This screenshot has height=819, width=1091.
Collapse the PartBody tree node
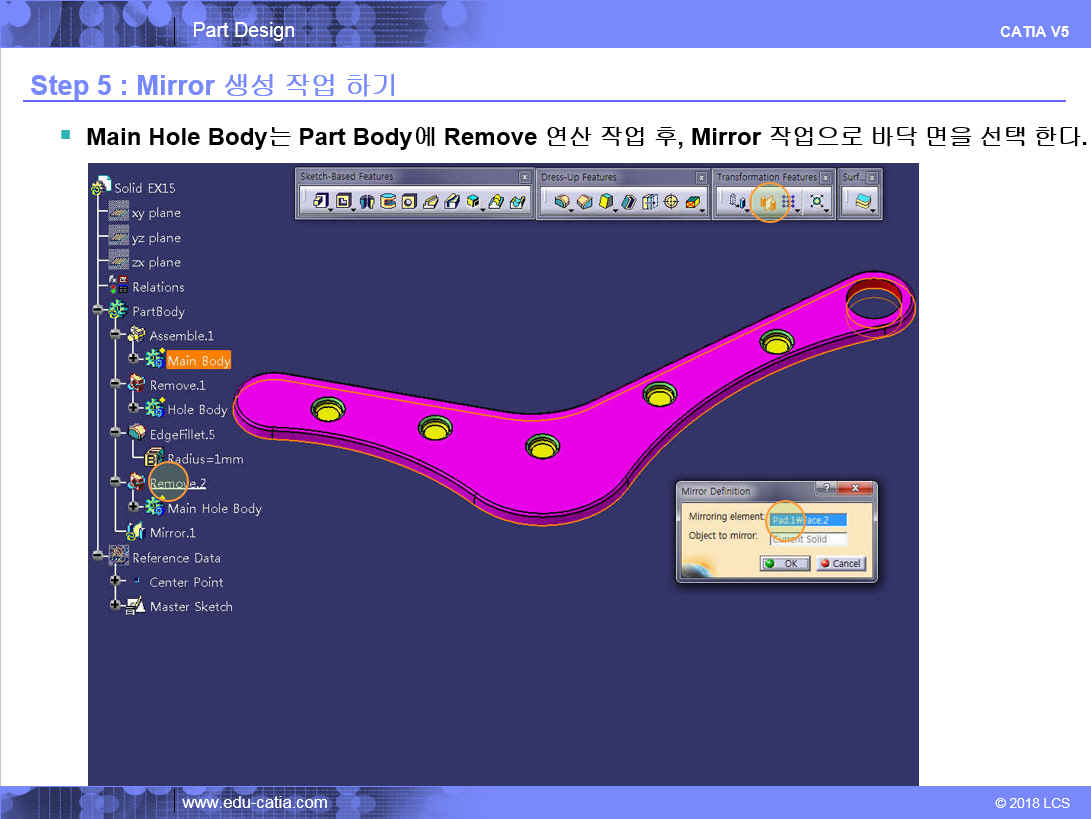[98, 311]
